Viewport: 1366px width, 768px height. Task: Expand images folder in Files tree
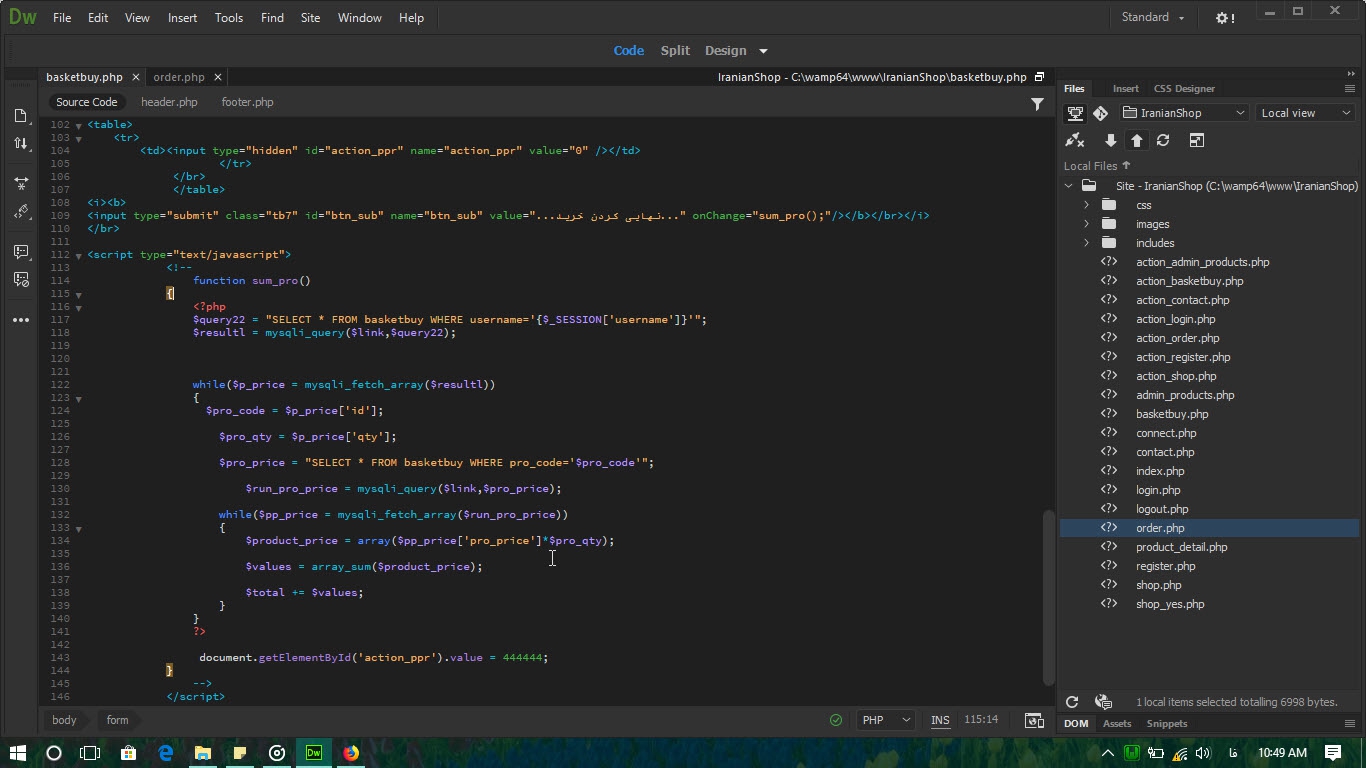[x=1087, y=224]
